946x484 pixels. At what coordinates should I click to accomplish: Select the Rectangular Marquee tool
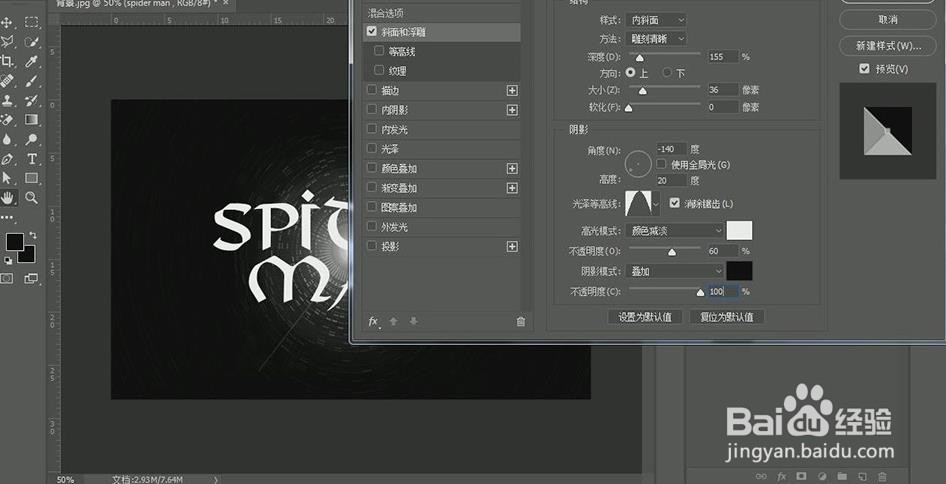coord(31,22)
